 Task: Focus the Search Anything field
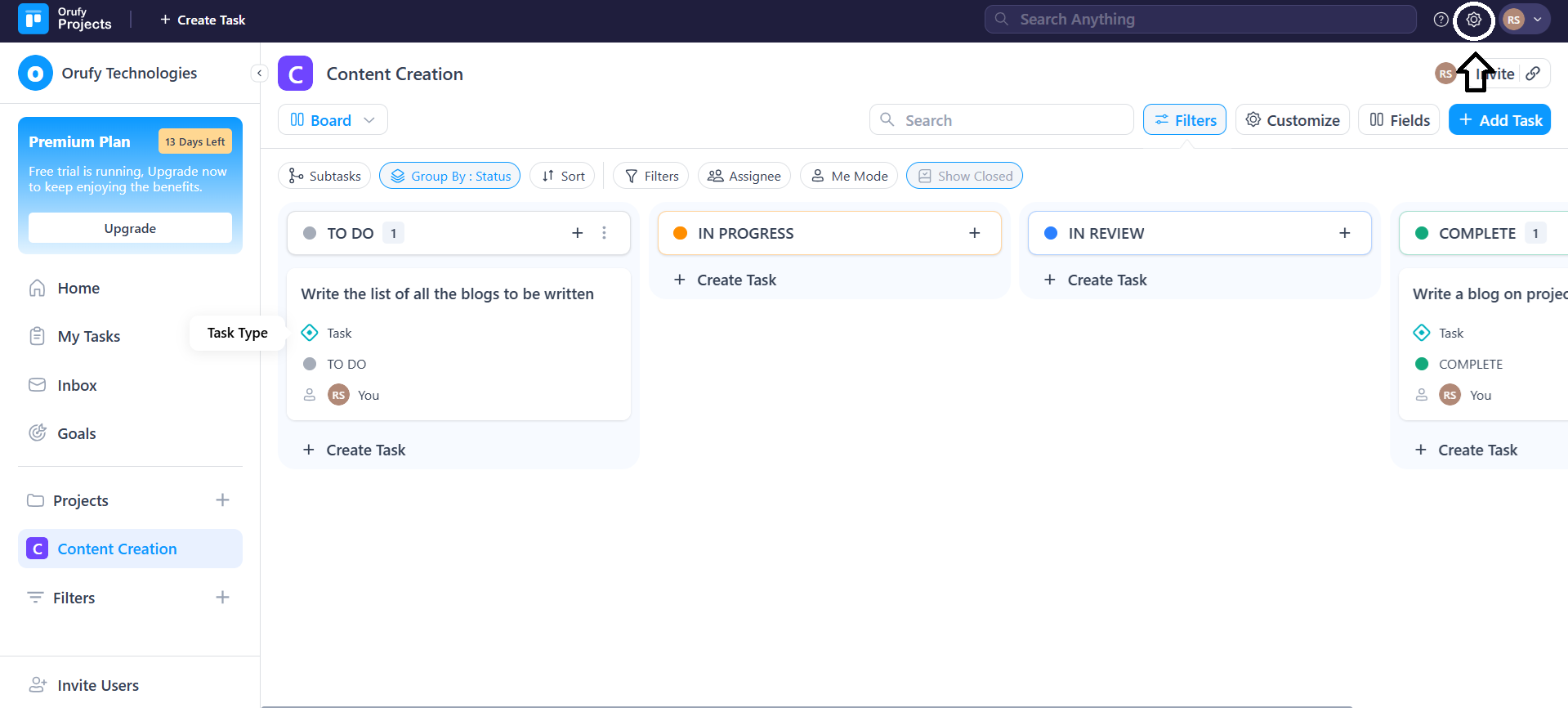[1199, 20]
